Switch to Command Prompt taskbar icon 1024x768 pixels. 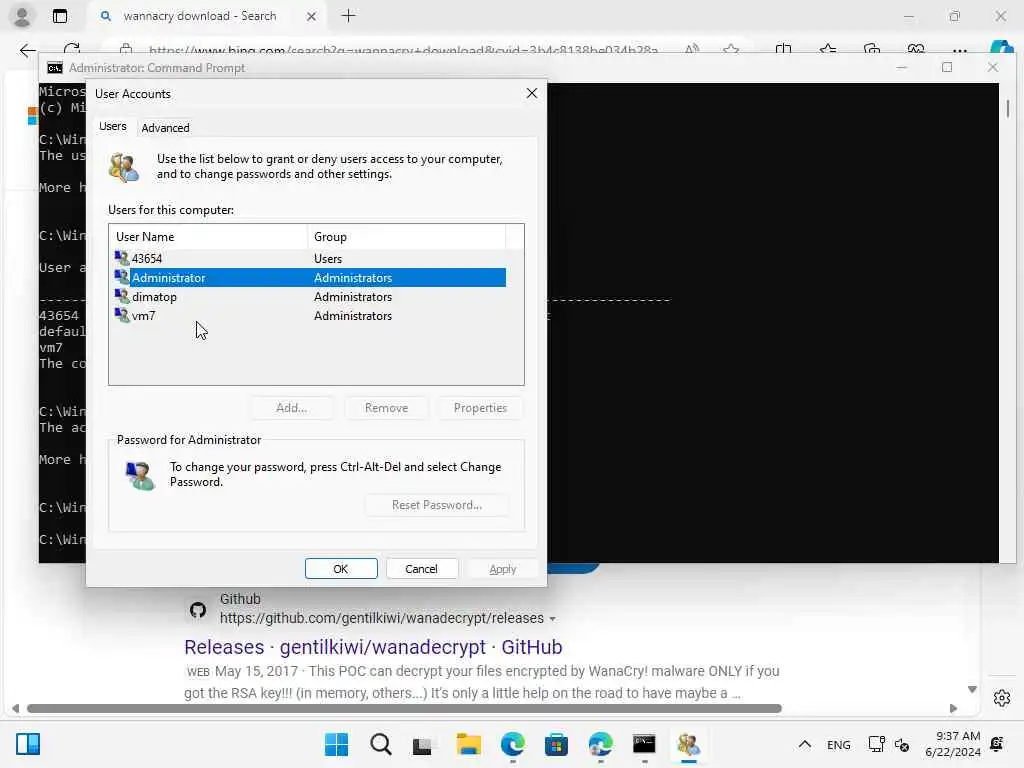pyautogui.click(x=644, y=744)
